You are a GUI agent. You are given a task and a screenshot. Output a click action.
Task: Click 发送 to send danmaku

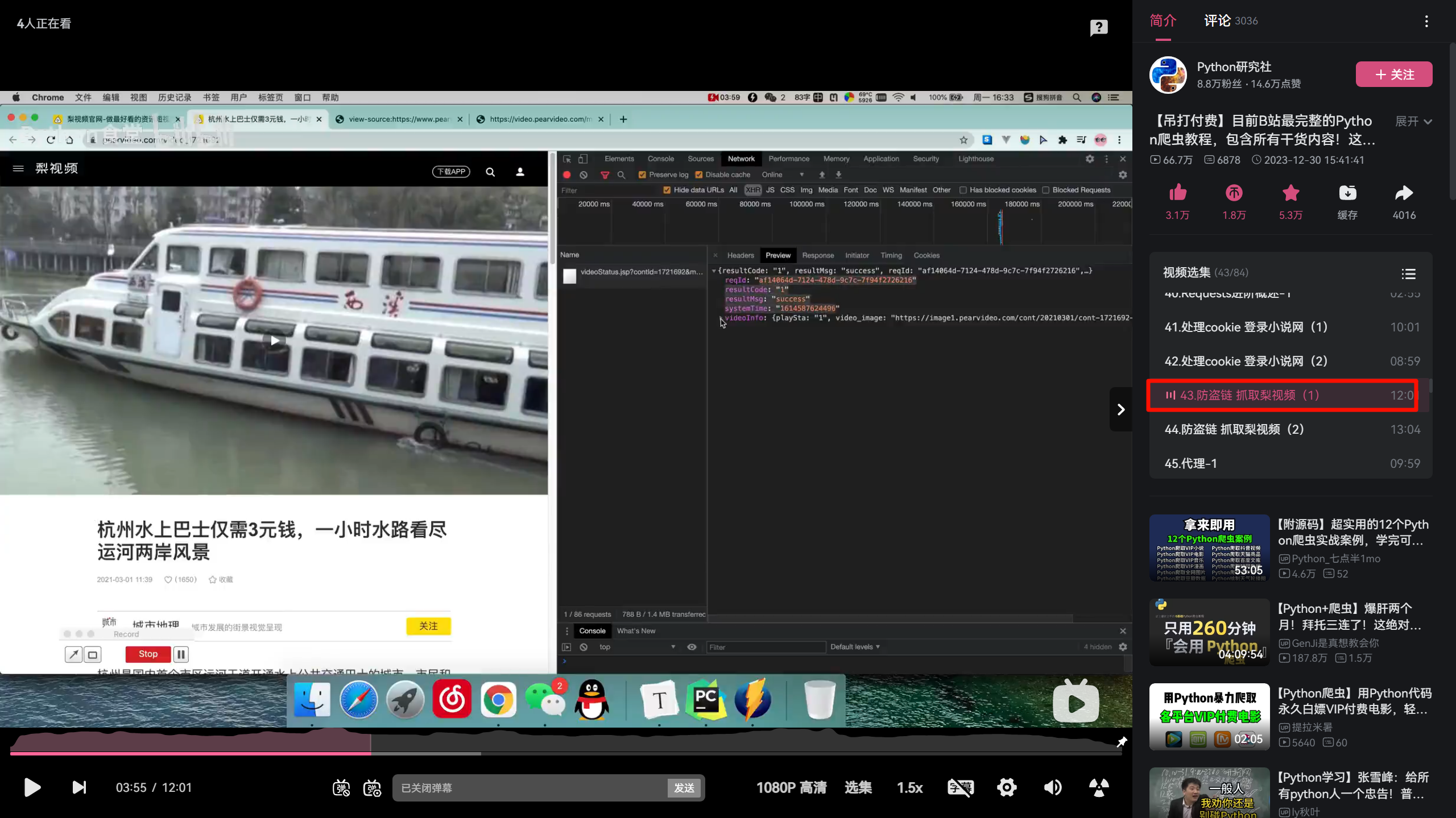click(x=684, y=788)
